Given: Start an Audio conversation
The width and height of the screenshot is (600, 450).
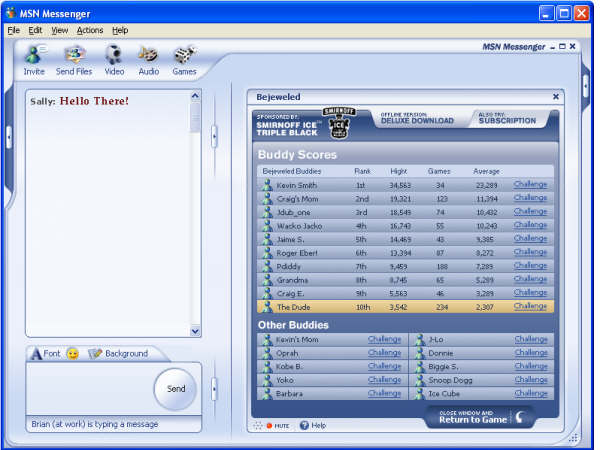Looking at the screenshot, I should (x=148, y=60).
